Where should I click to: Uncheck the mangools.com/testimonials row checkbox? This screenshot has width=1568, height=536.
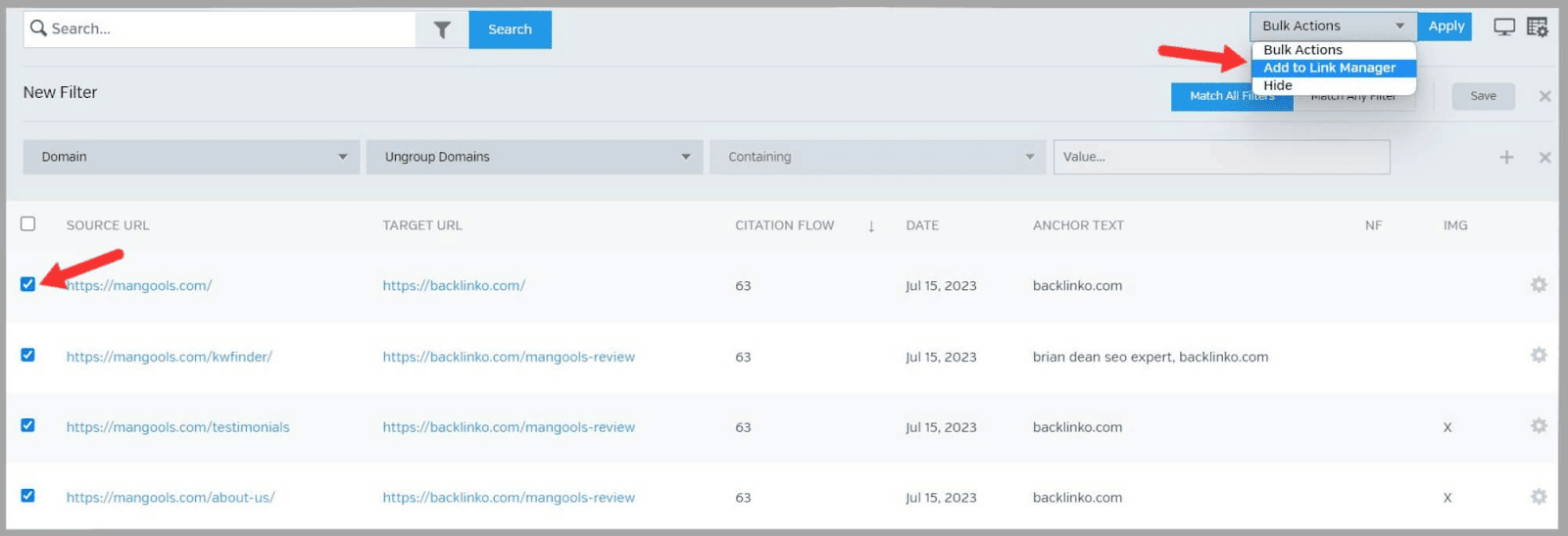[x=28, y=425]
